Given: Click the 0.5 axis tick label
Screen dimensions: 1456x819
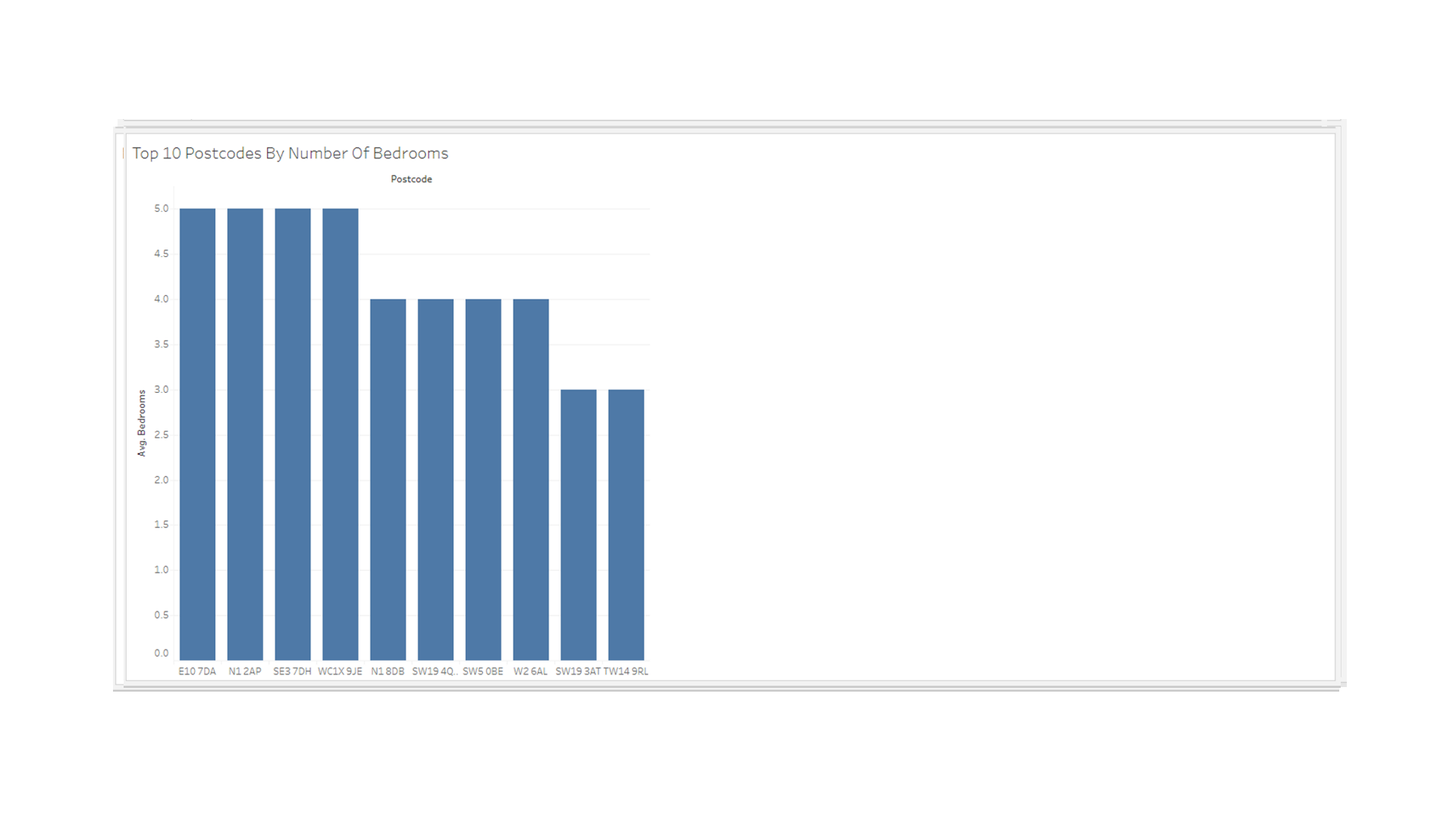Looking at the screenshot, I should 162,615.
